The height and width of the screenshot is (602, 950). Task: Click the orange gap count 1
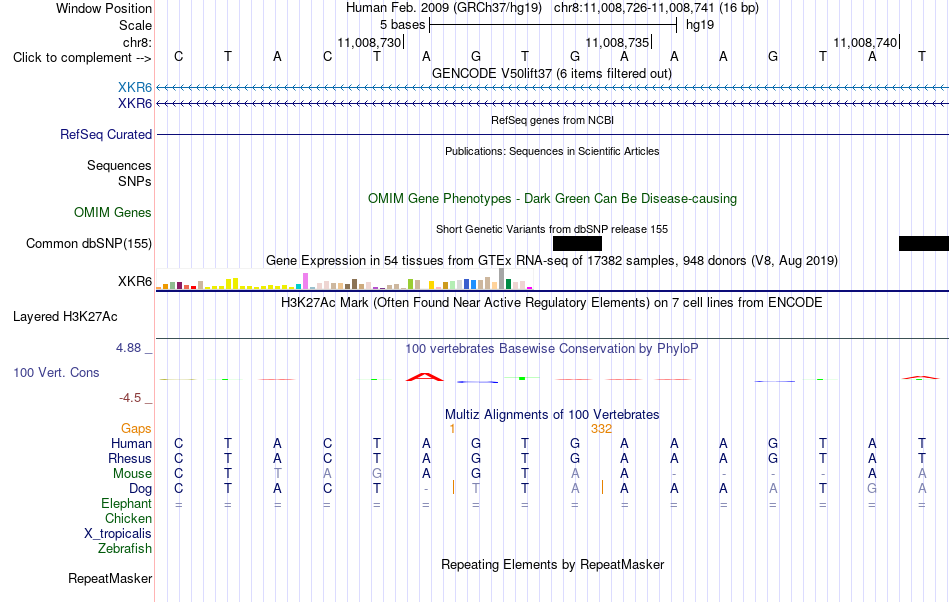[x=453, y=429]
